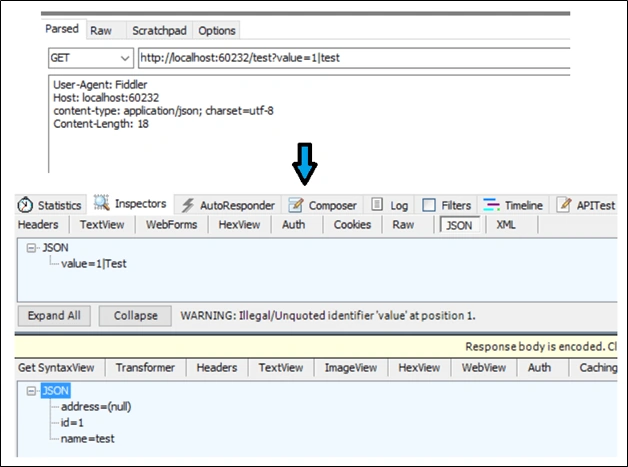Select the request Raw inspector tab

[x=403, y=225]
